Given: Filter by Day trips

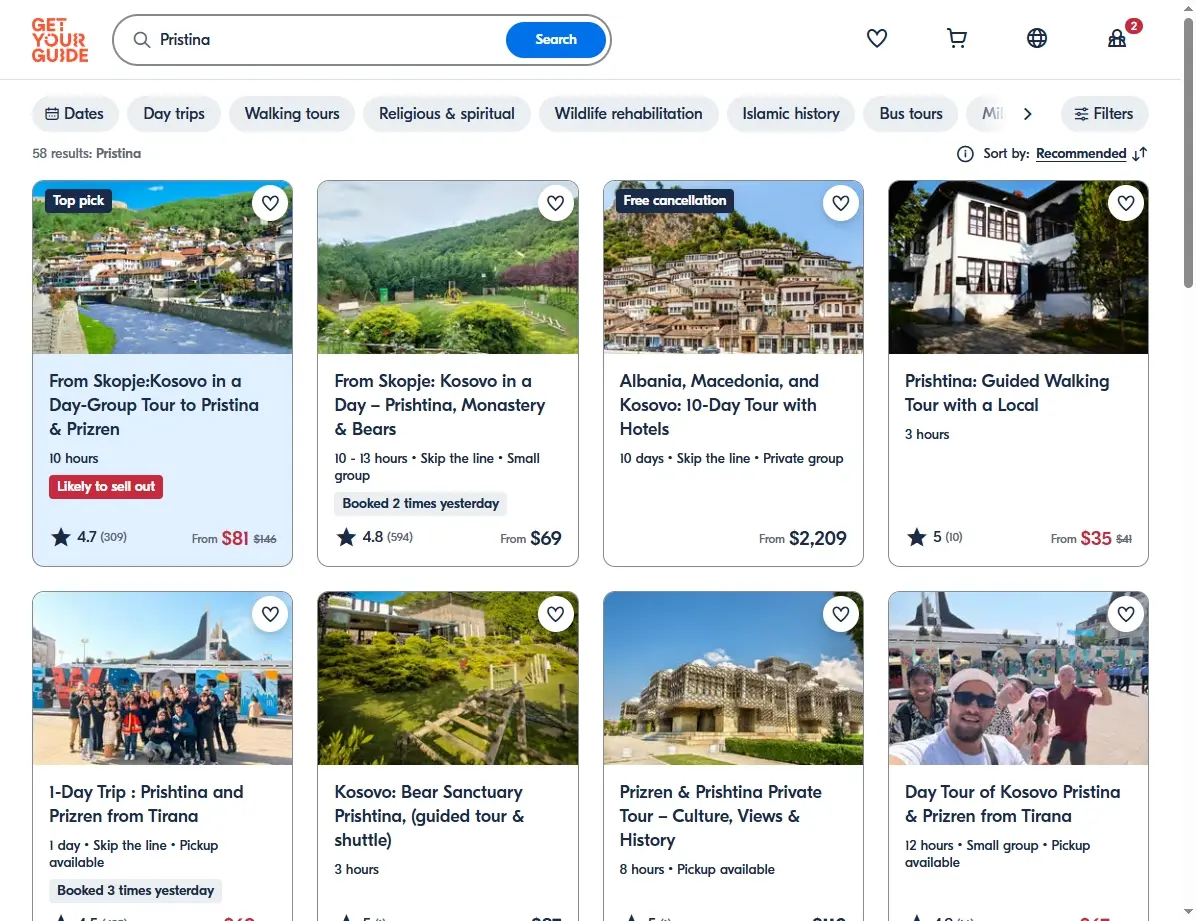Looking at the screenshot, I should click(174, 114).
